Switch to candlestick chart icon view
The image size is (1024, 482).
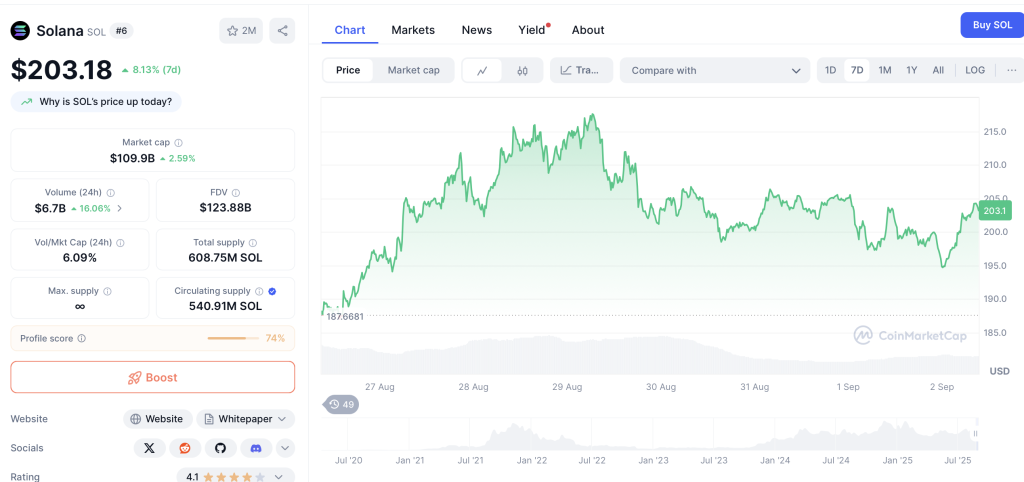point(522,71)
